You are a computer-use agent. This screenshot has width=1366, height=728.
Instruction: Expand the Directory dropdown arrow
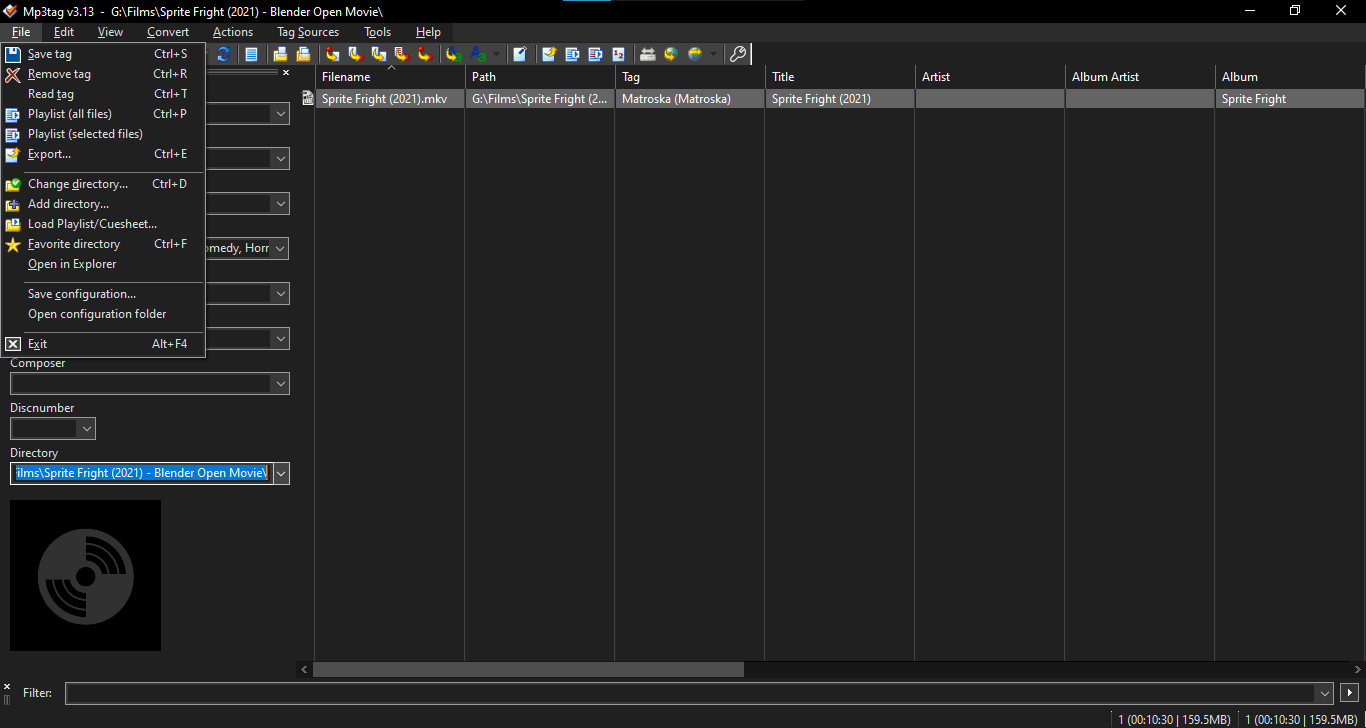coord(280,473)
